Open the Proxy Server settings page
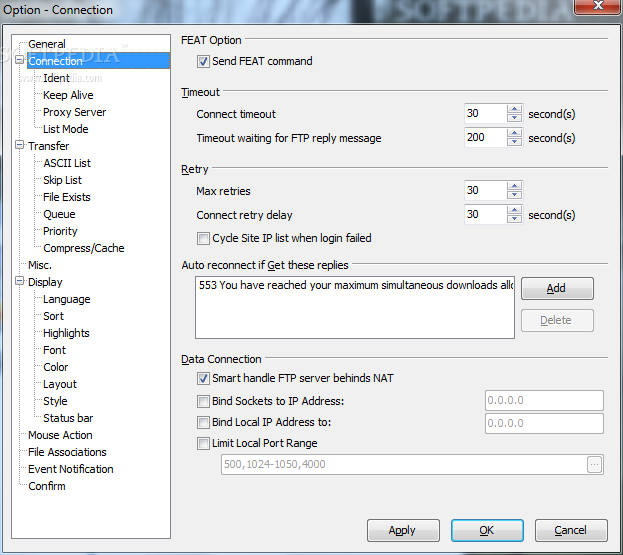This screenshot has height=555, width=623. pyautogui.click(x=74, y=112)
